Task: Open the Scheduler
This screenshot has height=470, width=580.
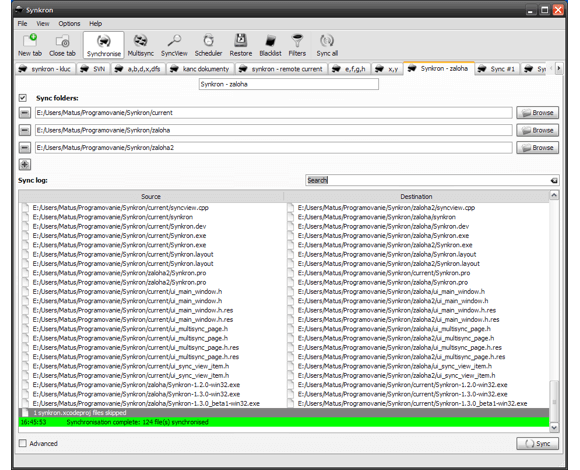Action: coord(209,45)
